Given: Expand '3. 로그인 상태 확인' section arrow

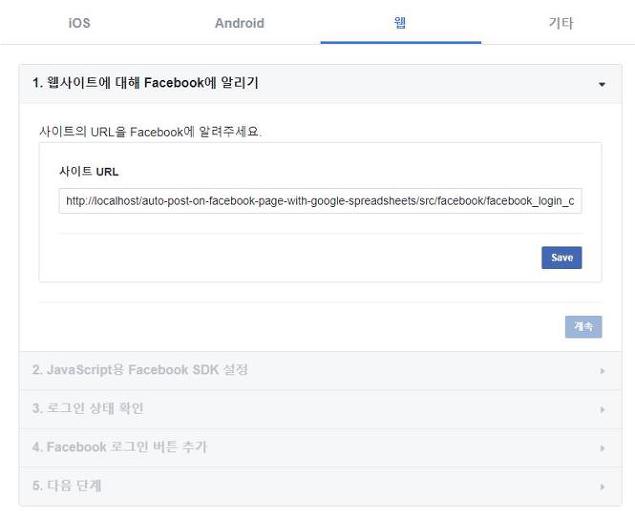Looking at the screenshot, I should point(602,410).
